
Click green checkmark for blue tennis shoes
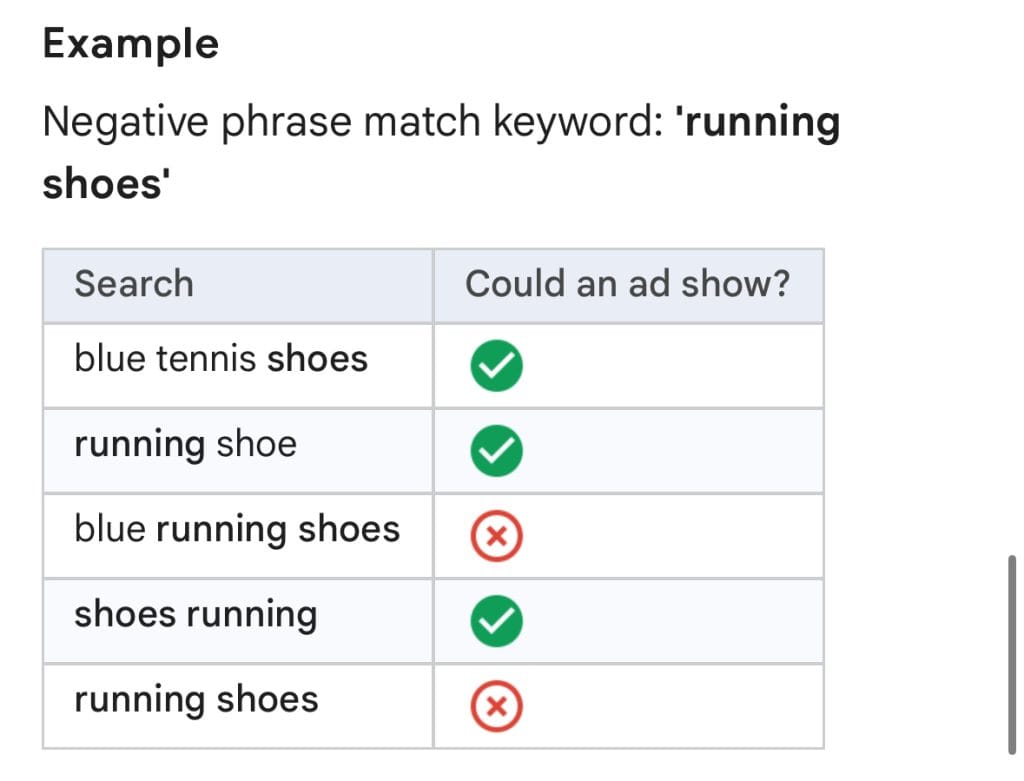click(496, 367)
